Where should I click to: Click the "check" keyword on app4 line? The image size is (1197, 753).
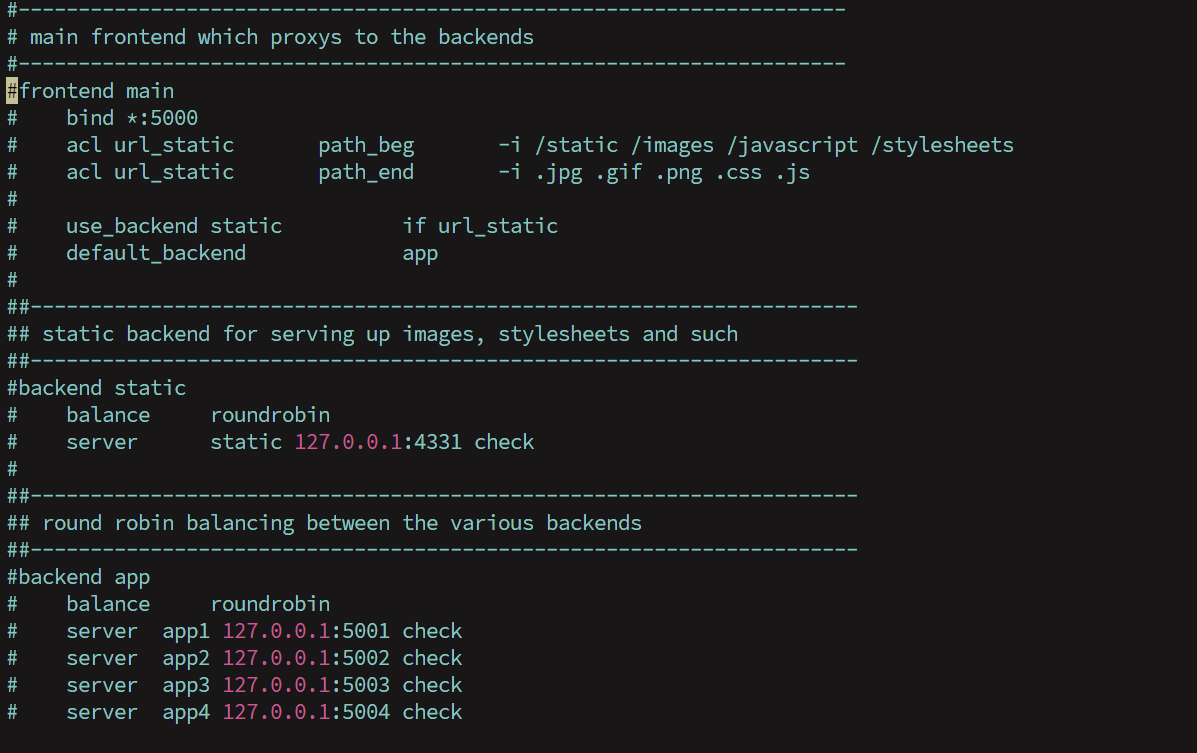click(432, 712)
